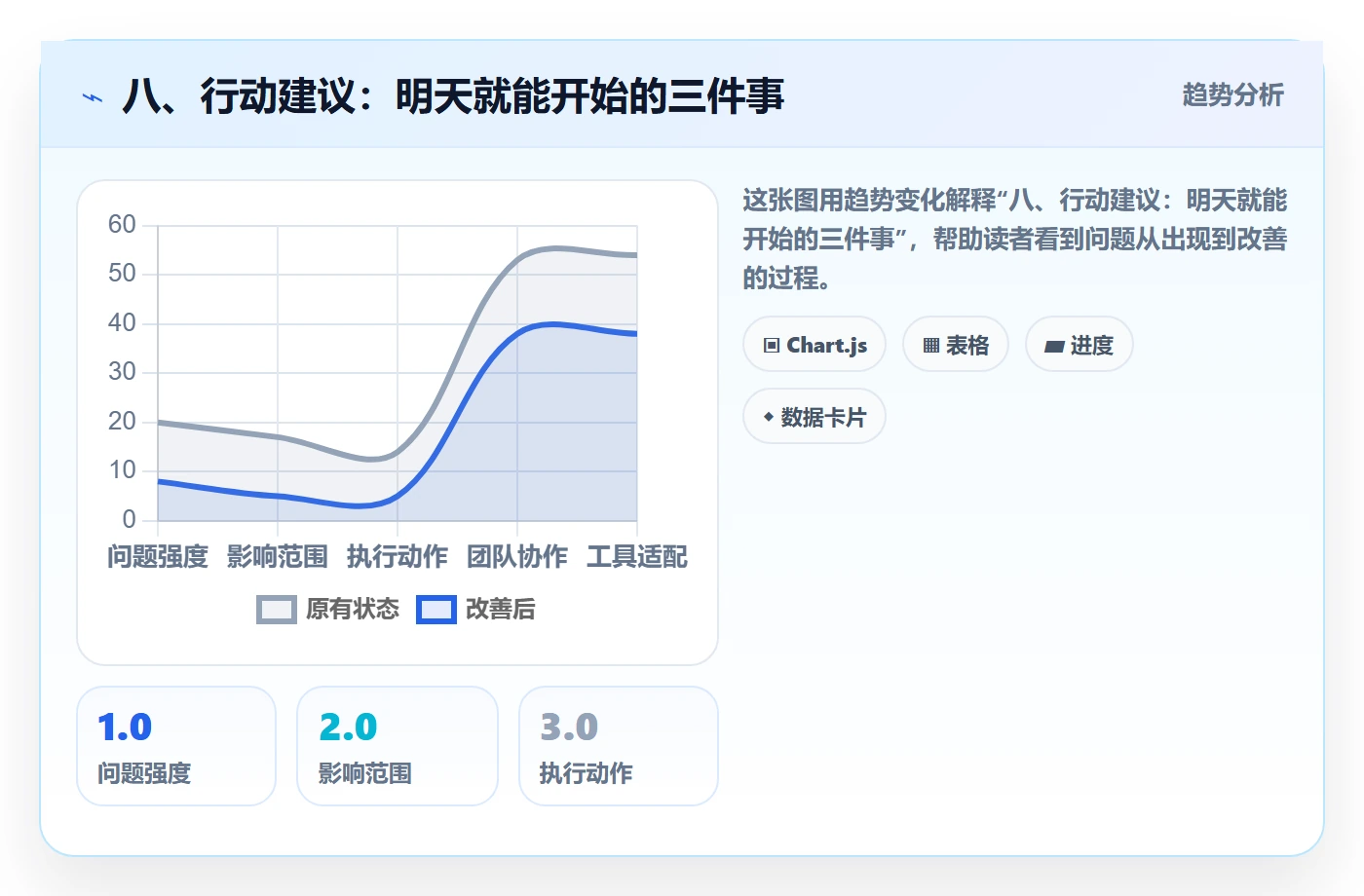Click the blue 改善后 legend color box
The height and width of the screenshot is (896, 1364).
436,610
